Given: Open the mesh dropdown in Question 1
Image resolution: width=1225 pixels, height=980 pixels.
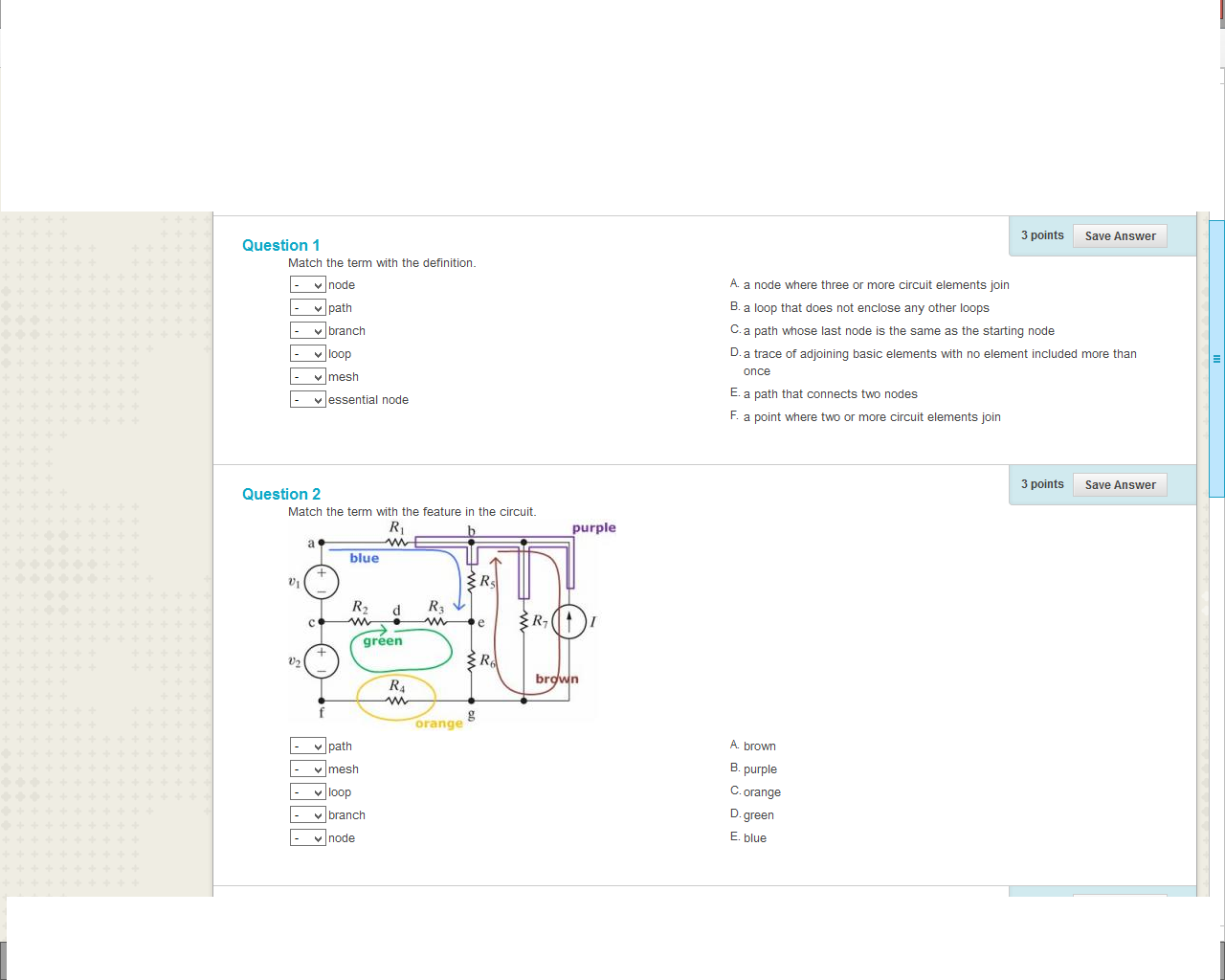Looking at the screenshot, I should click(x=306, y=376).
